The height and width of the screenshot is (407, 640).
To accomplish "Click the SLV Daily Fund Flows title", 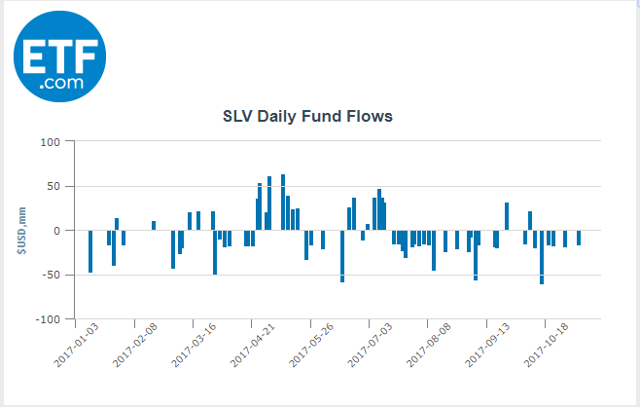I will [307, 116].
